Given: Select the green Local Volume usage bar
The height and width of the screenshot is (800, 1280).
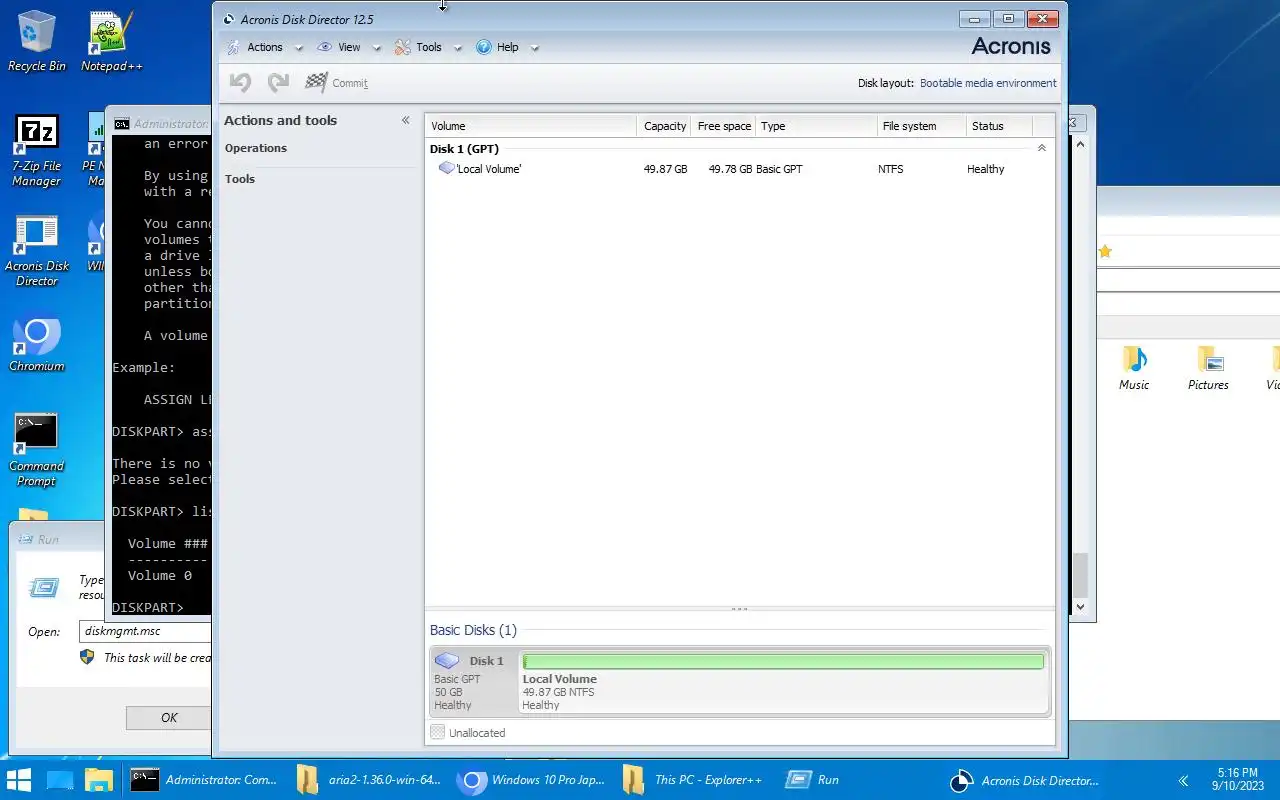Looking at the screenshot, I should click(x=783, y=661).
